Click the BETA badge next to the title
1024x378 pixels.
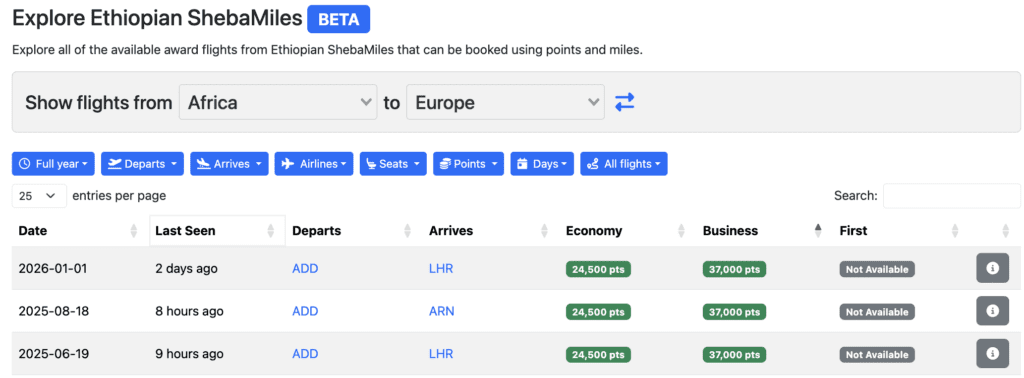[x=339, y=19]
